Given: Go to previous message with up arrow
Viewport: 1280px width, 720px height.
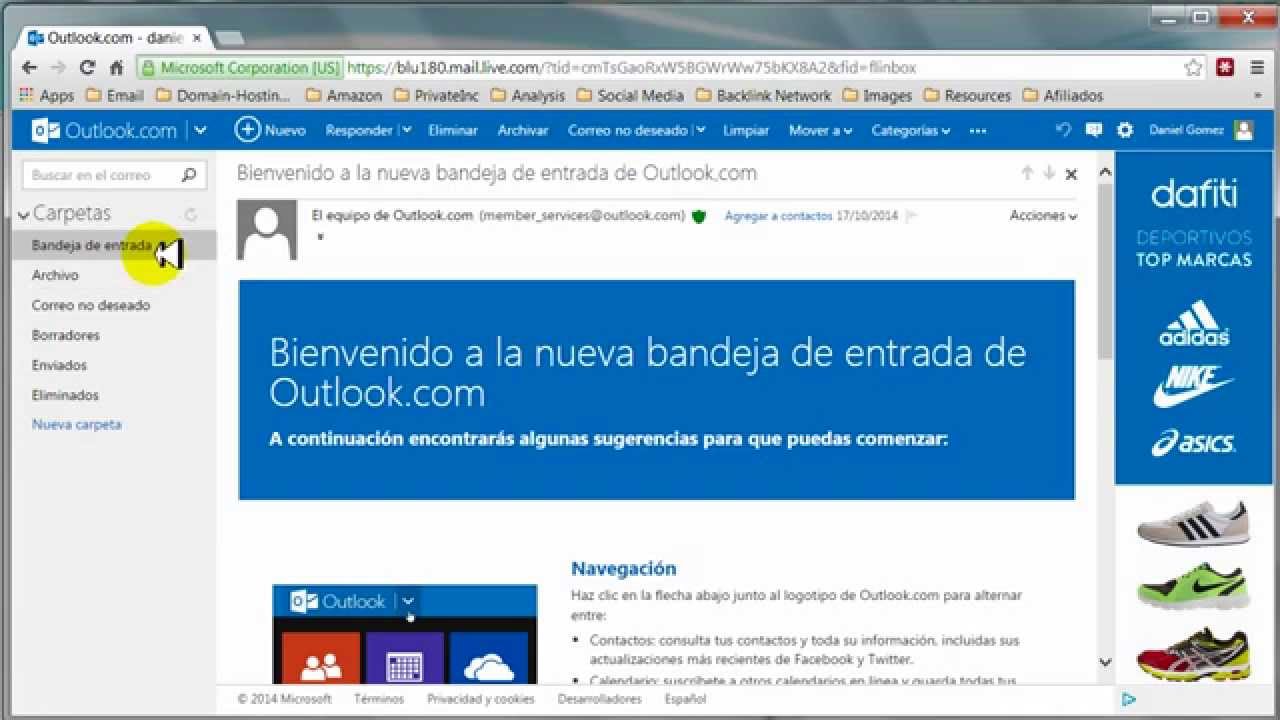Looking at the screenshot, I should (x=1027, y=173).
